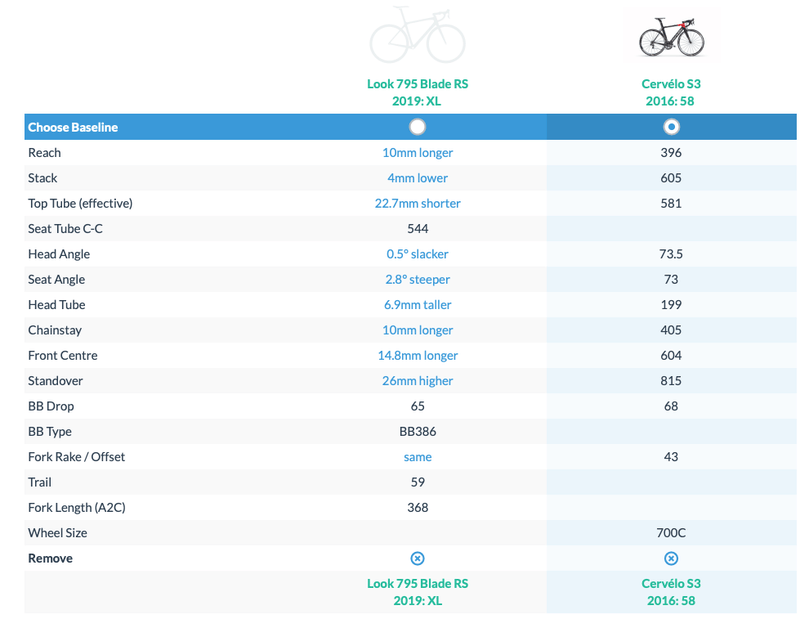Screen dimensions: 800x619
Task: Click the '10mm longer' reach difference
Action: (x=417, y=153)
